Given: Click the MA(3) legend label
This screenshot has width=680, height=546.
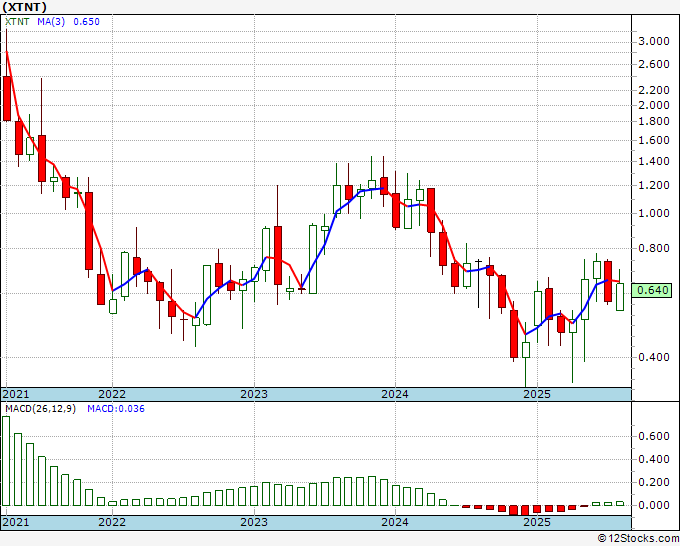Looking at the screenshot, I should (51, 22).
